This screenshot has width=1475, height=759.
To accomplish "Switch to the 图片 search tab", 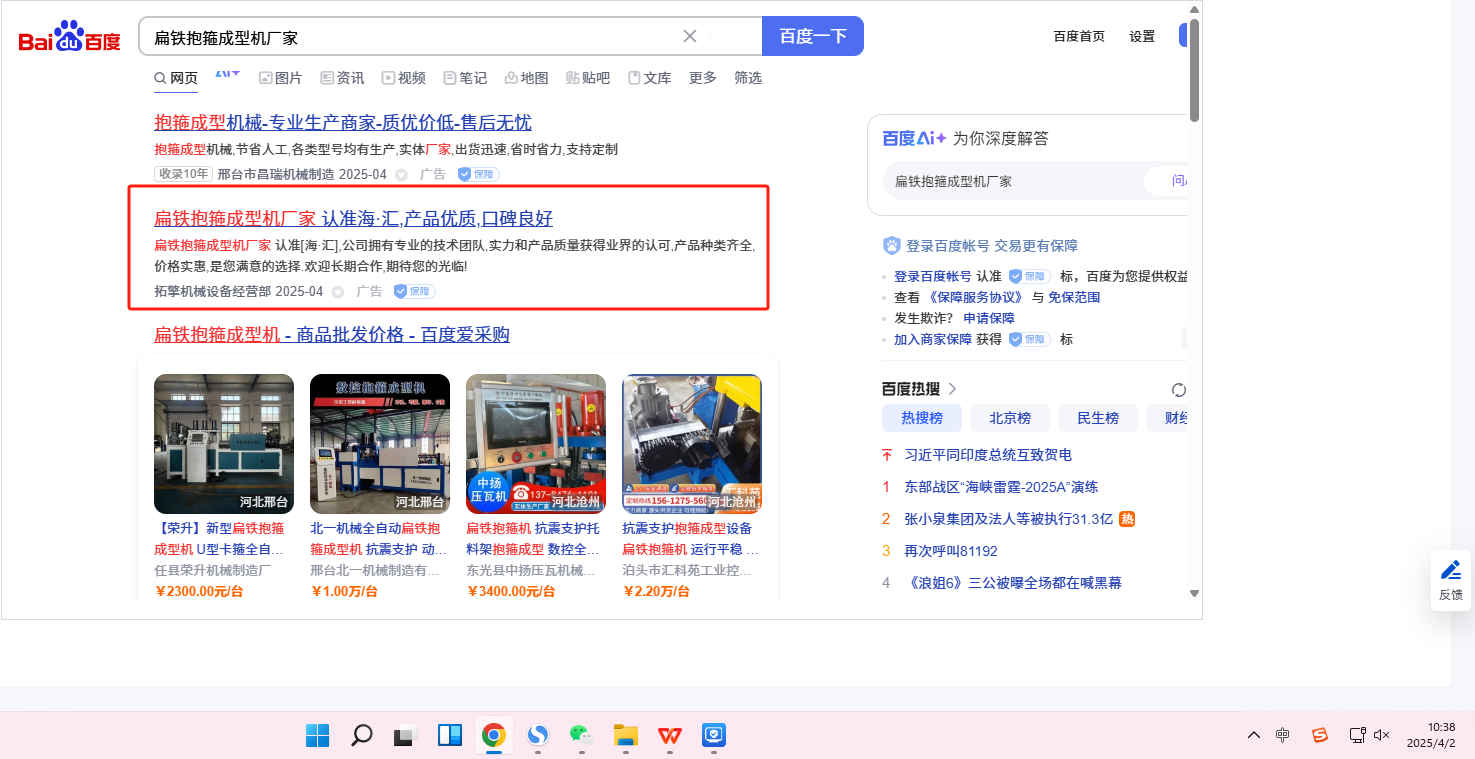I will pos(280,78).
